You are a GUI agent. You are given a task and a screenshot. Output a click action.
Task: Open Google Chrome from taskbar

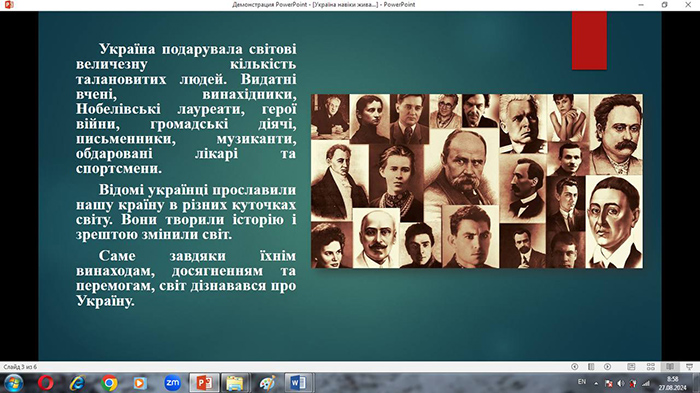tap(109, 383)
